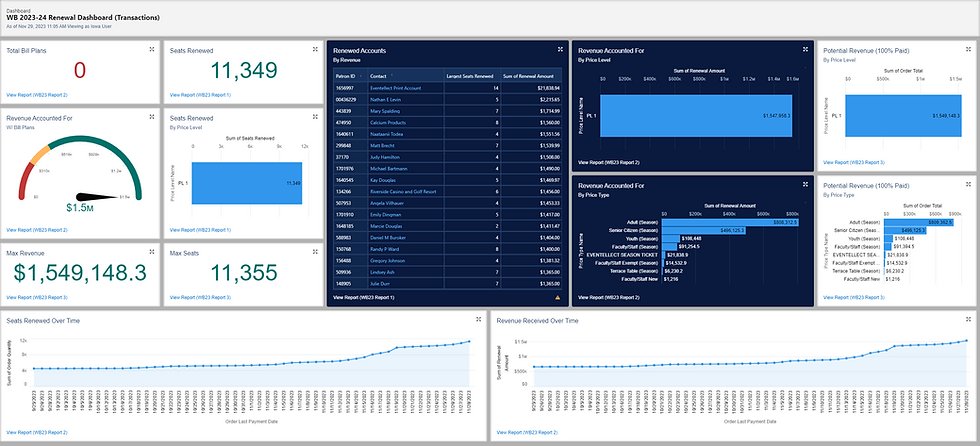Open View Report in Revenue By Price Level
This screenshot has height=446, width=980.
[x=609, y=162]
